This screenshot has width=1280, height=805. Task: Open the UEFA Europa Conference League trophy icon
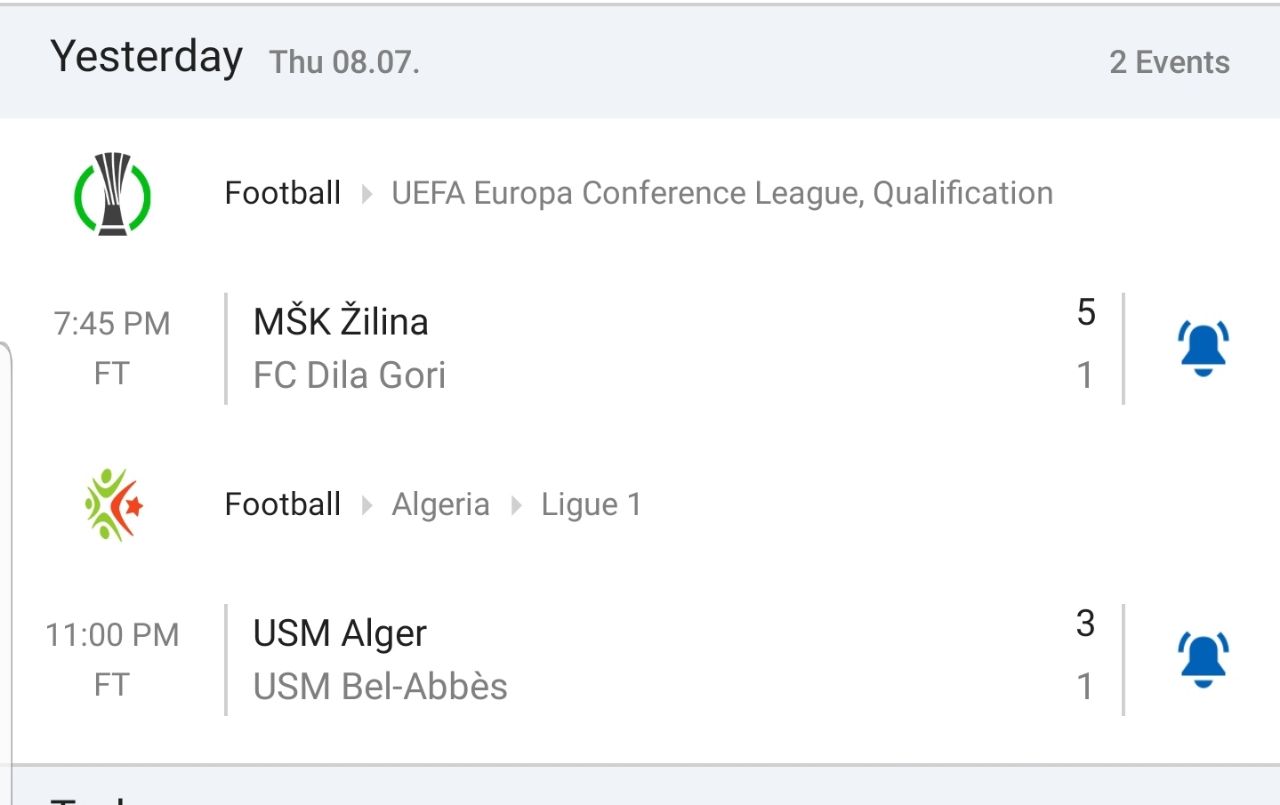tap(113, 194)
